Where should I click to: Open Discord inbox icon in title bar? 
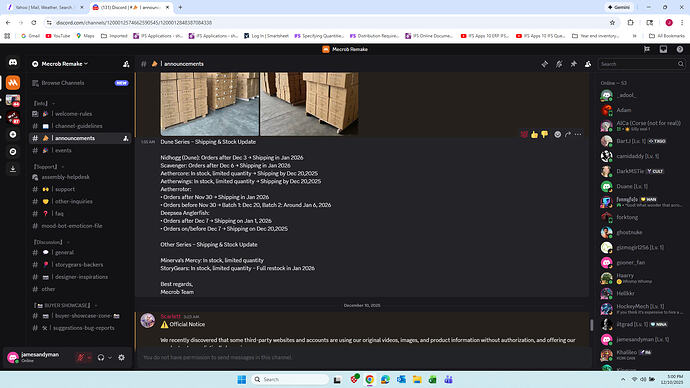pyautogui.click(x=663, y=49)
